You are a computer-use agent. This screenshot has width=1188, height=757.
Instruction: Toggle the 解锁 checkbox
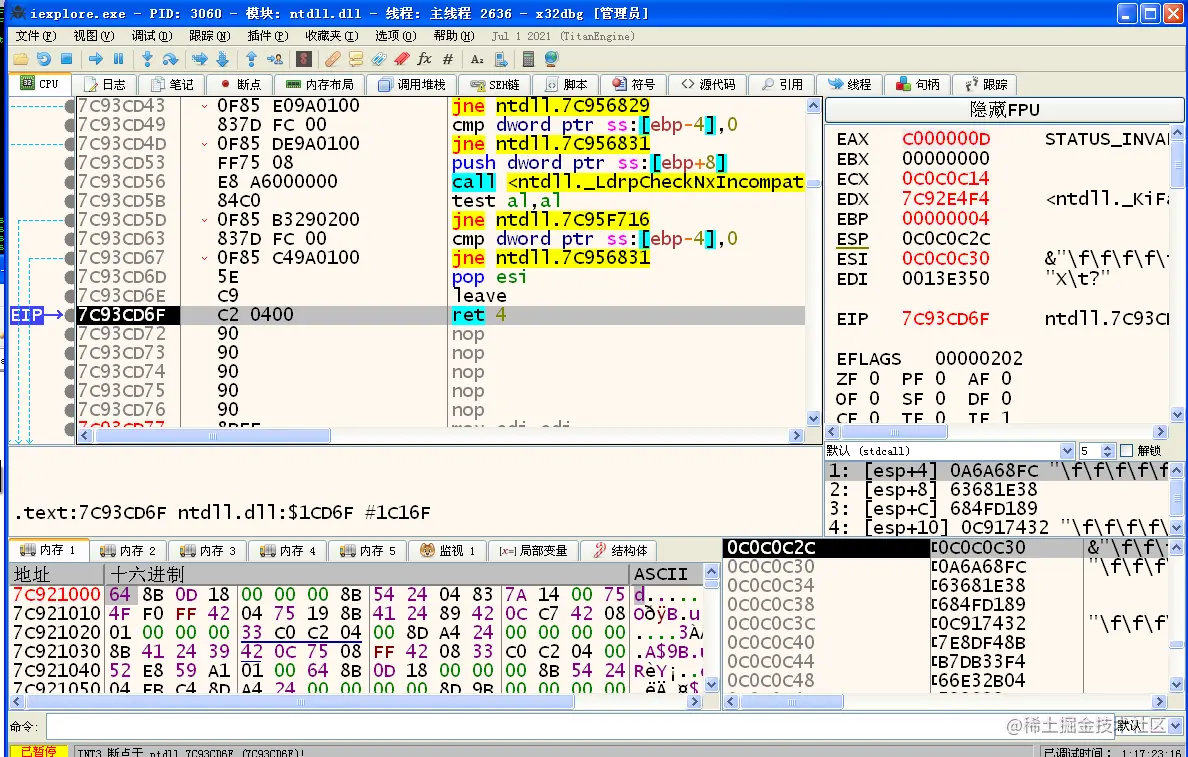[1127, 451]
